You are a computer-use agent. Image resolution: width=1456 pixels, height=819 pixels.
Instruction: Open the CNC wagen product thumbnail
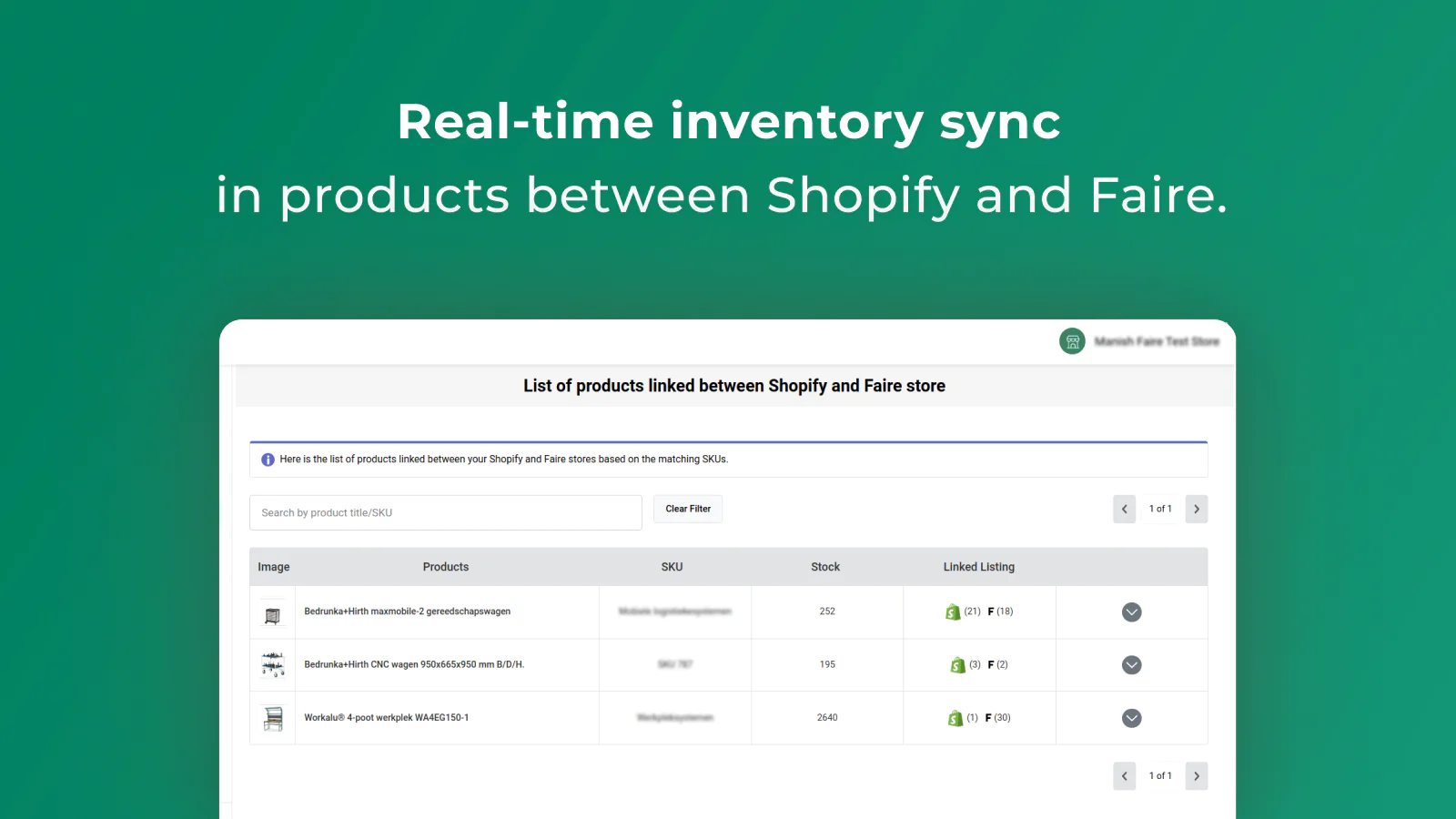tap(273, 665)
